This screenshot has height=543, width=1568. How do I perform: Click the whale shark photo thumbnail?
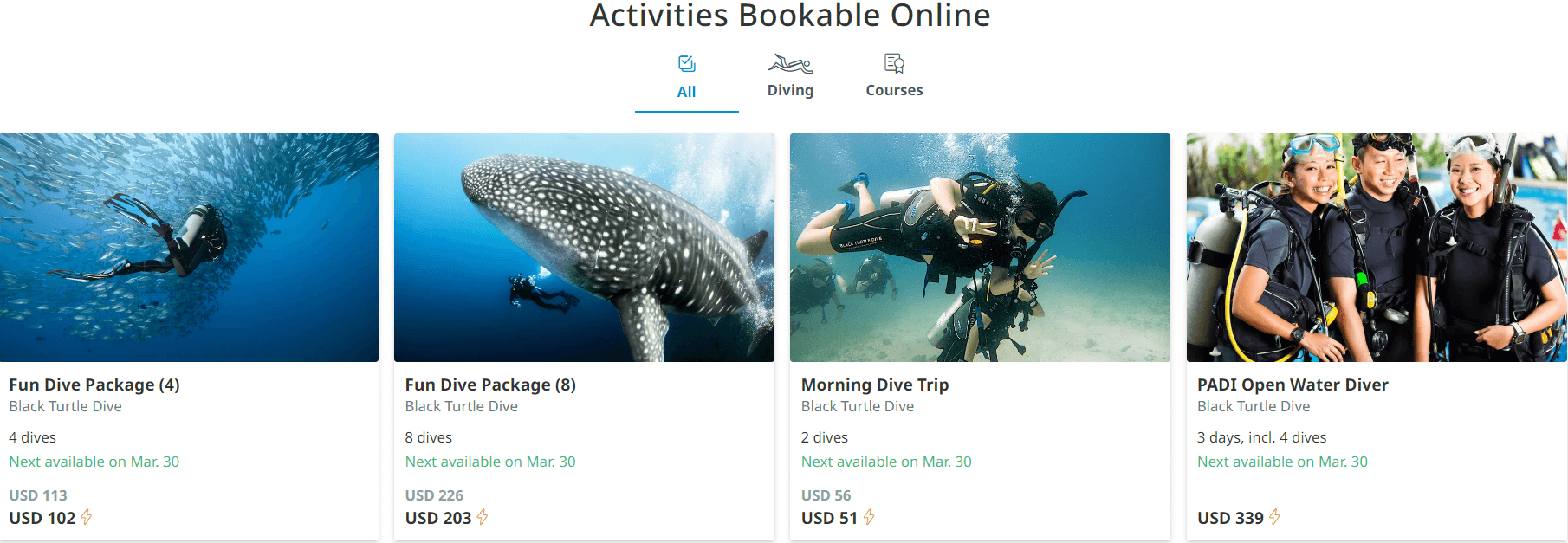point(584,248)
